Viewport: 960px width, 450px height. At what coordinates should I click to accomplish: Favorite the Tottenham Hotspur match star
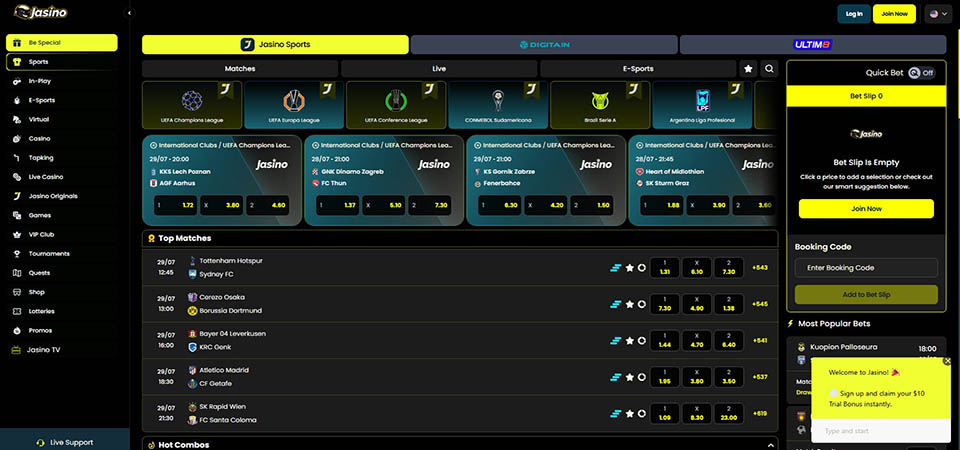point(629,268)
